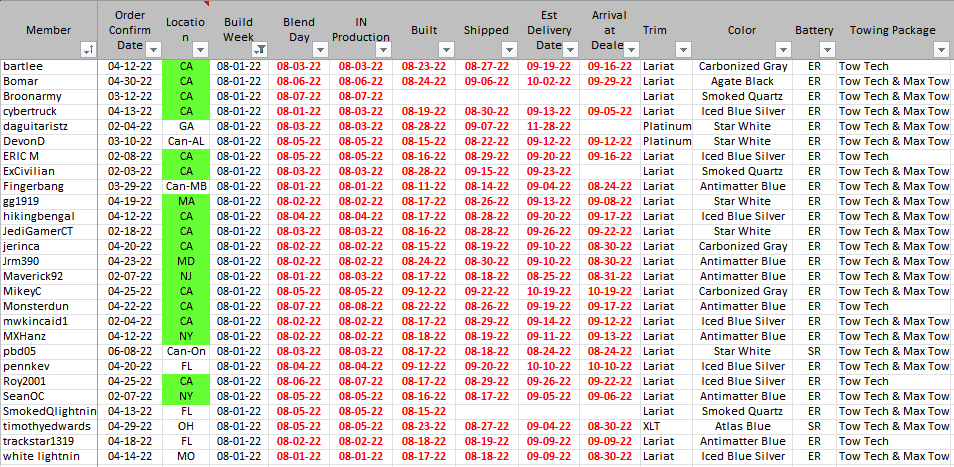The width and height of the screenshot is (954, 467).
Task: Click the green CA cell for bartlee
Action: (186, 66)
